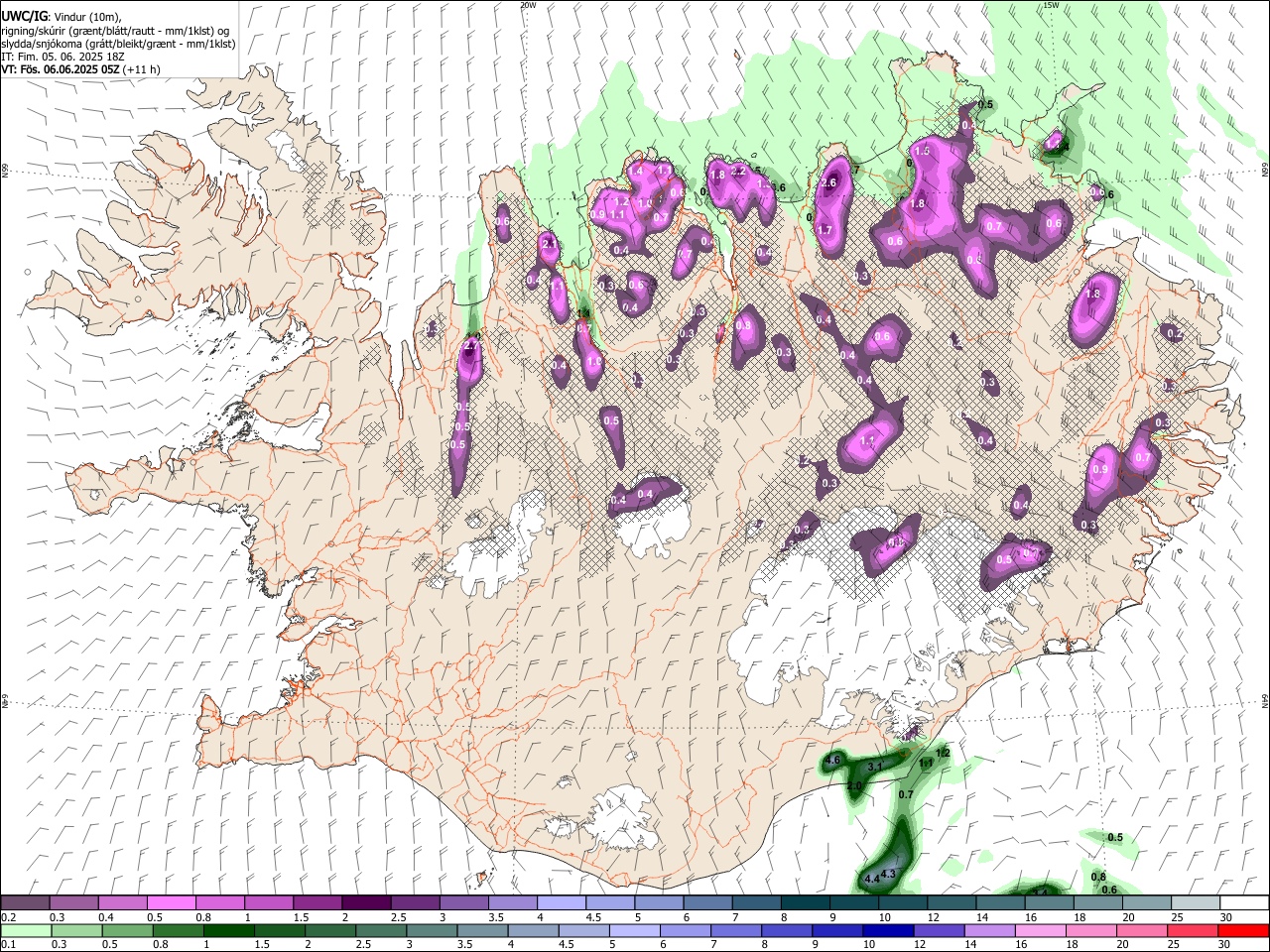Click upper legend swatch between 0.5 and 0.8

pyautogui.click(x=172, y=902)
